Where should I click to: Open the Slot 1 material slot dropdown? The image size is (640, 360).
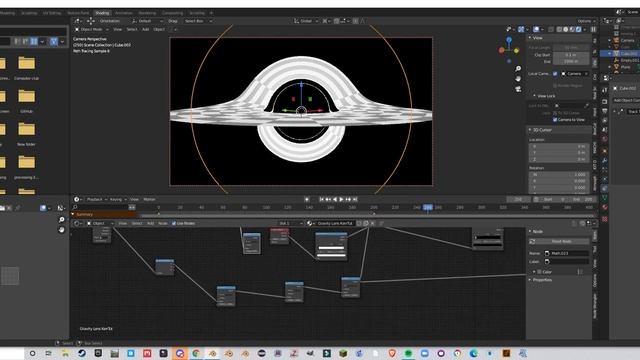291,224
